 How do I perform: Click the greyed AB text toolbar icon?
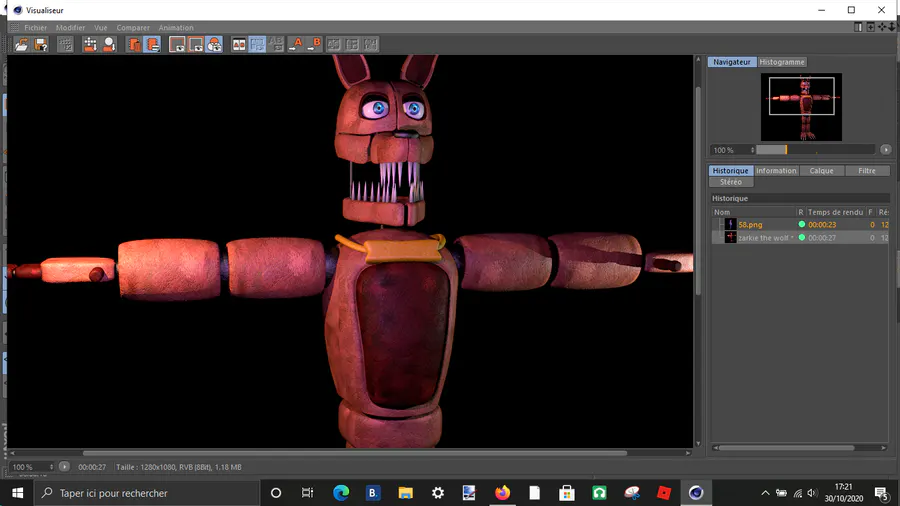(276, 45)
